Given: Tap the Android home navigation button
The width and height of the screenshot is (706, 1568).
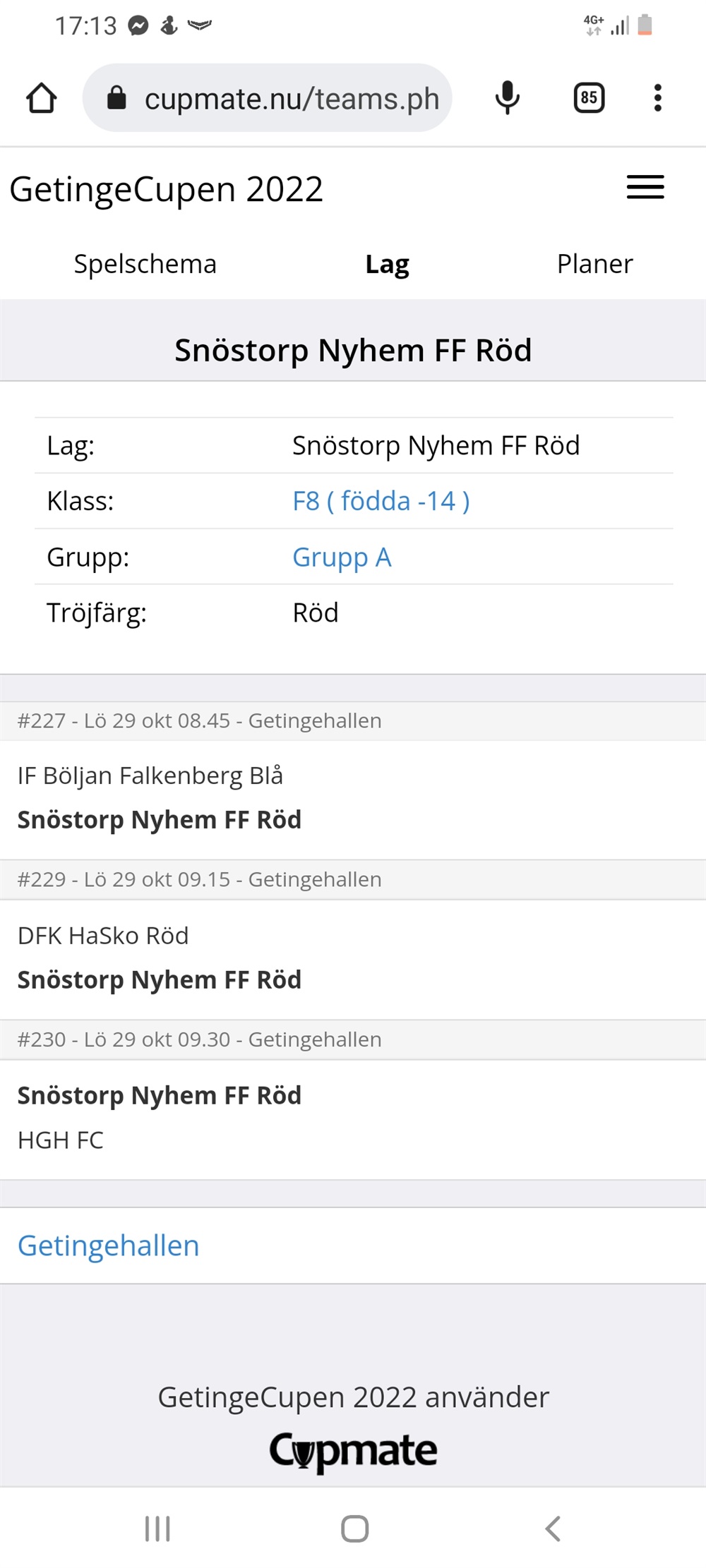Looking at the screenshot, I should point(354,1528).
